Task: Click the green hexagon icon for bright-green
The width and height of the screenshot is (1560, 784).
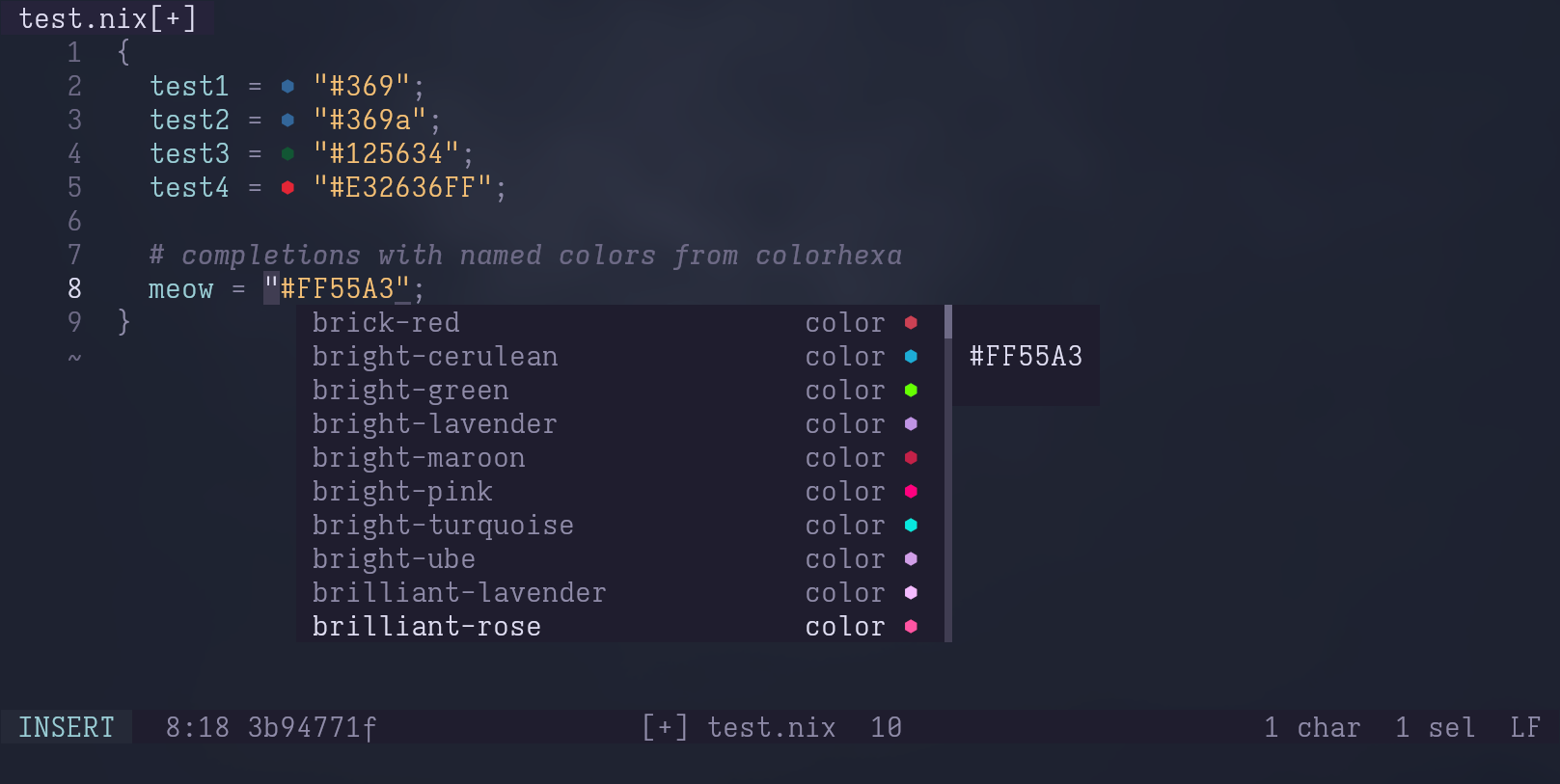Action: pyautogui.click(x=911, y=391)
